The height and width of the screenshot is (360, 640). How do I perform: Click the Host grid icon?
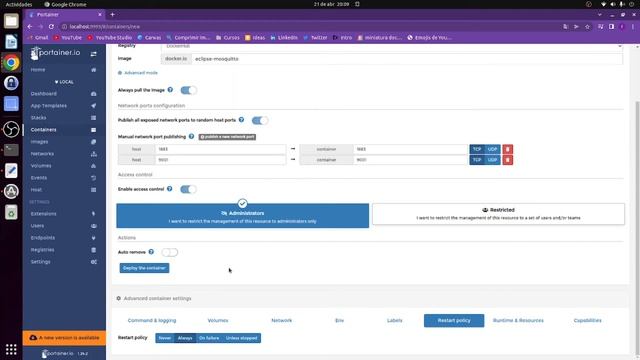[93, 190]
